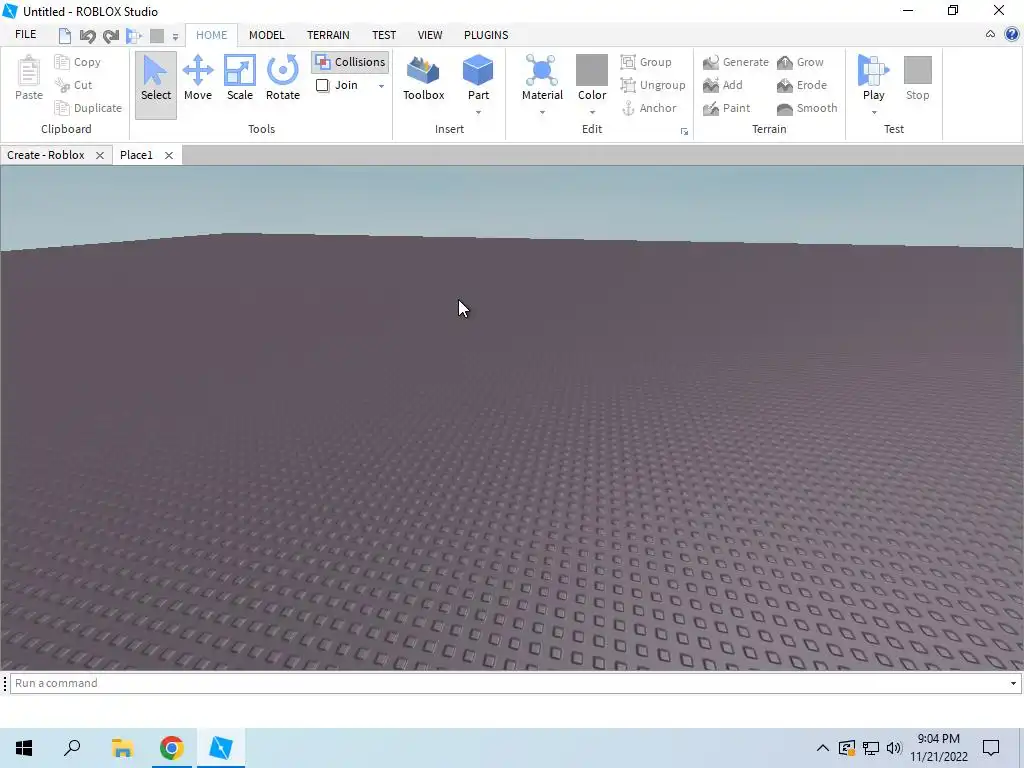The image size is (1024, 768).
Task: Open the volume control in tray
Action: point(893,748)
